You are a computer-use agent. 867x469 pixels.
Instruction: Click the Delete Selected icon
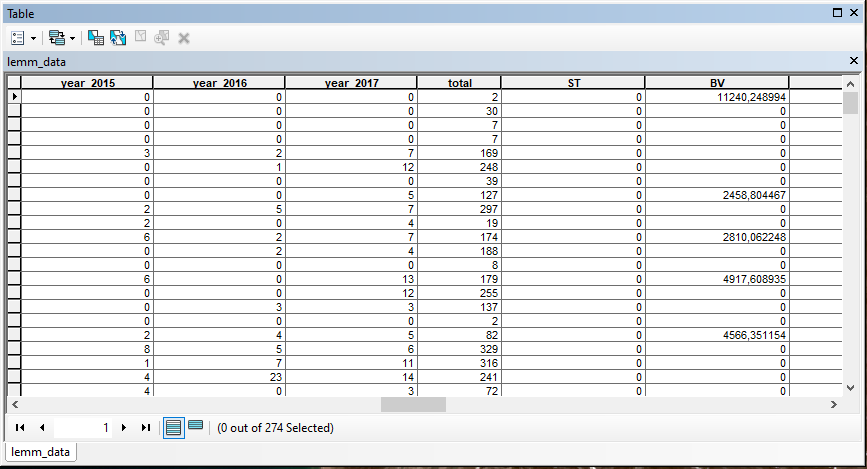click(184, 38)
